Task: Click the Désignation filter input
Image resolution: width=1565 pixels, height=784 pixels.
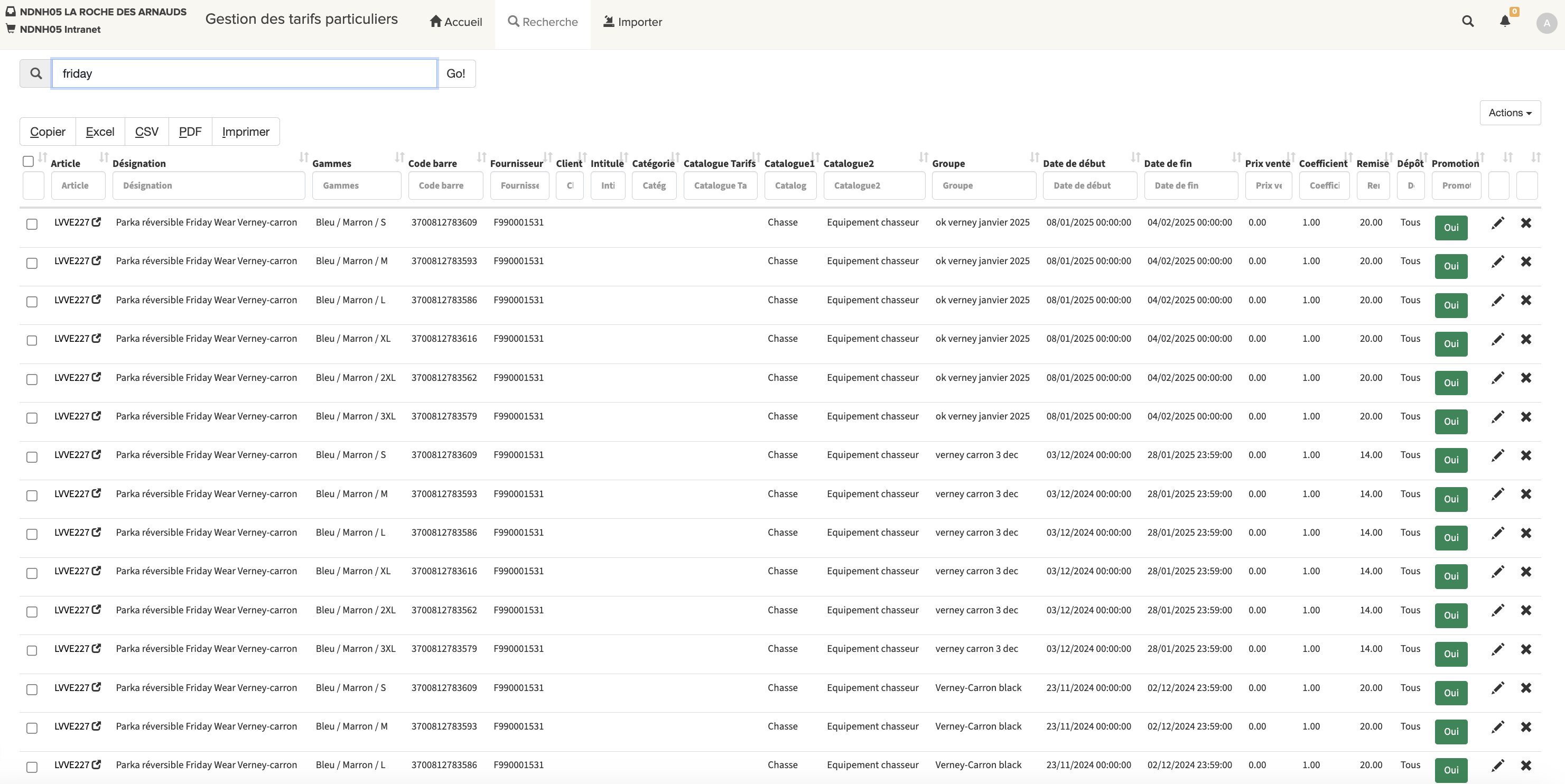Action: click(209, 186)
